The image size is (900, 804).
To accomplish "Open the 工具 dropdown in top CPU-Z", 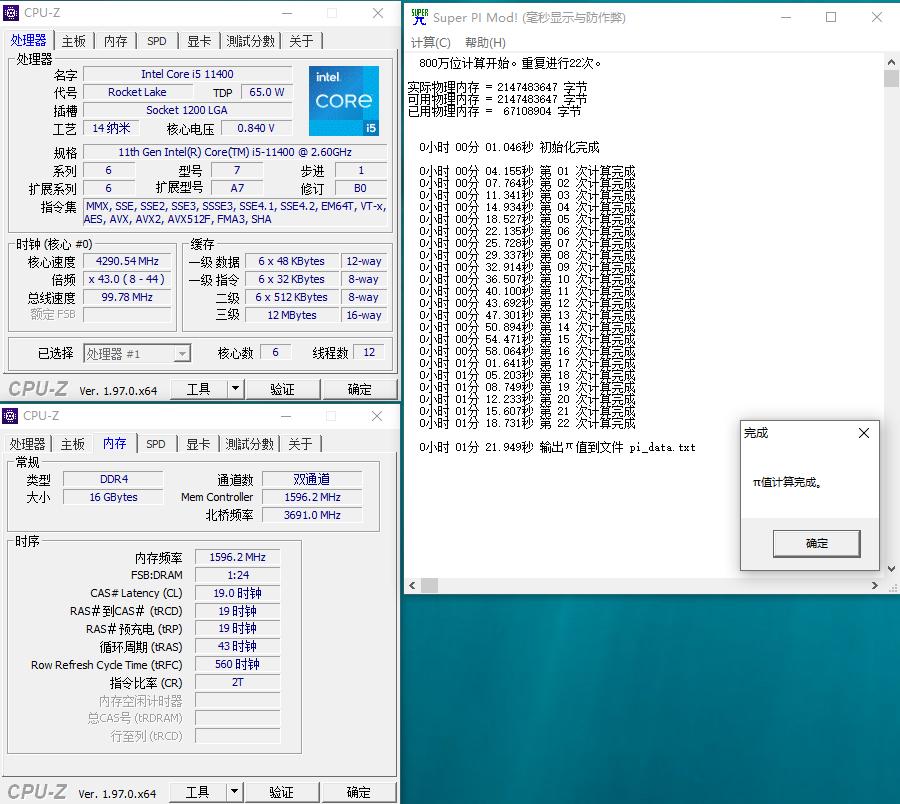I will pos(199,388).
